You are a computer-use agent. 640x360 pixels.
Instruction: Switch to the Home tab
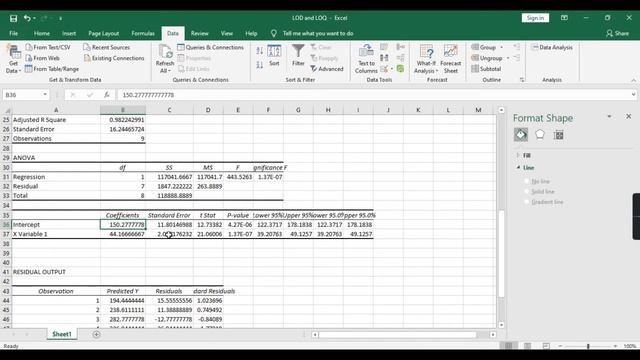[42, 33]
